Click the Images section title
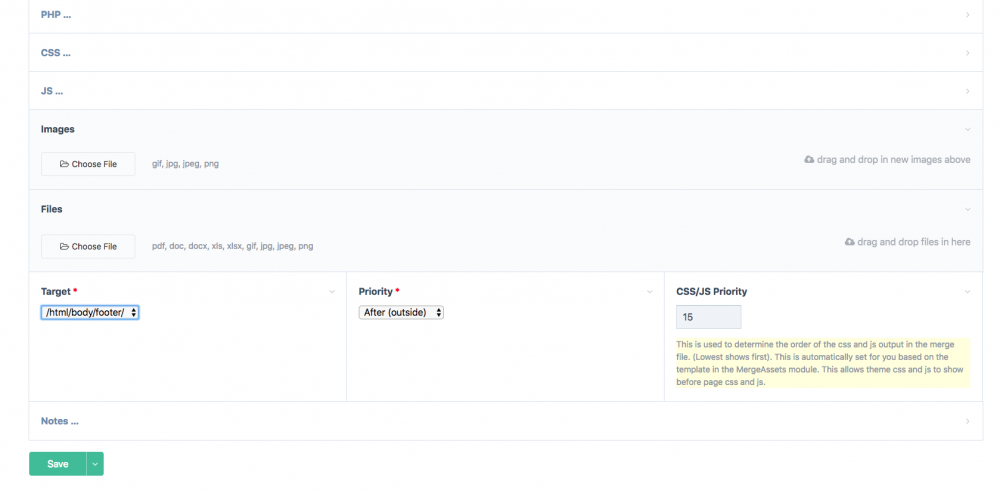 (x=58, y=129)
